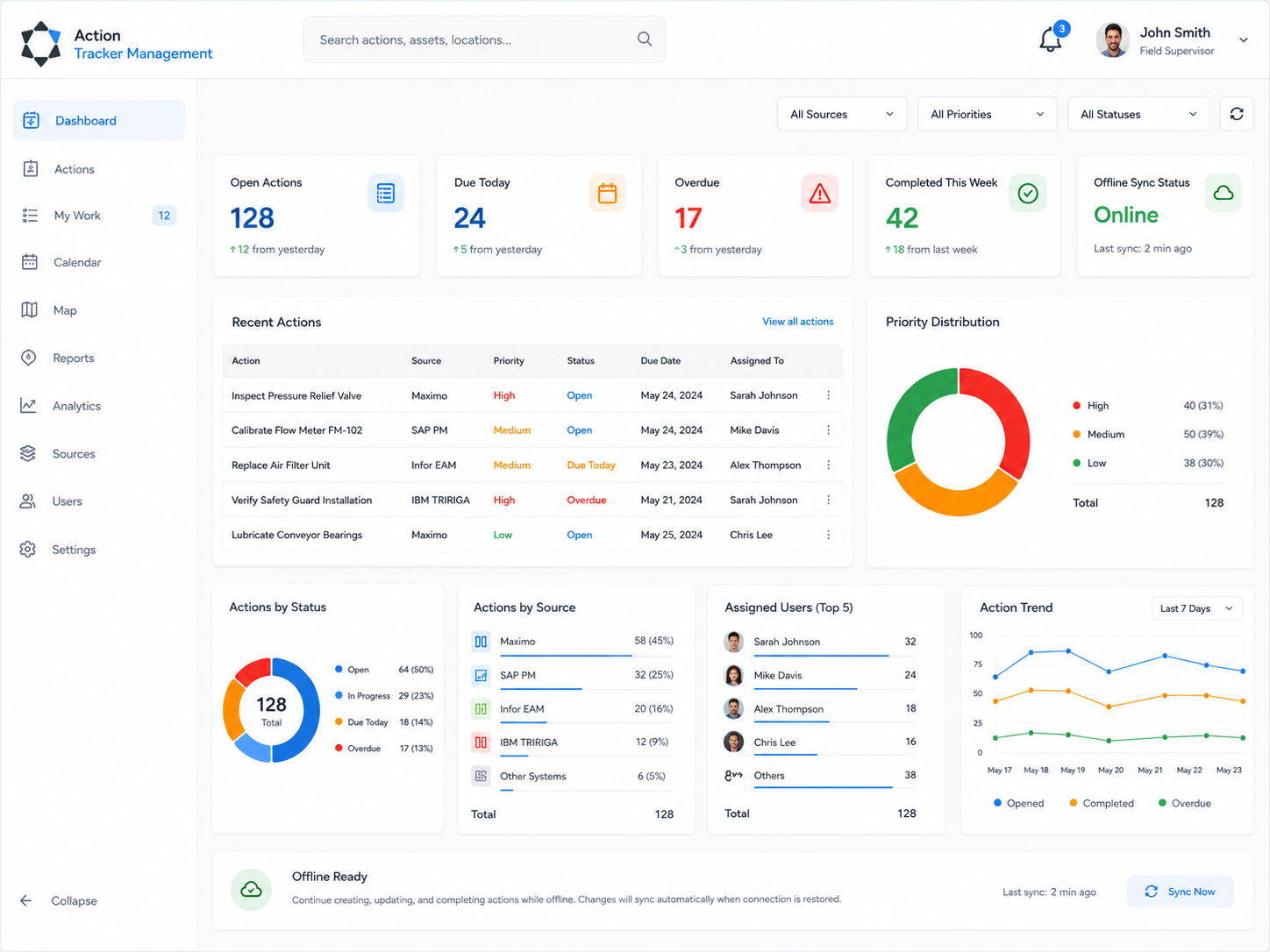Click the search magnifier icon
1270x952 pixels.
pyautogui.click(x=645, y=39)
